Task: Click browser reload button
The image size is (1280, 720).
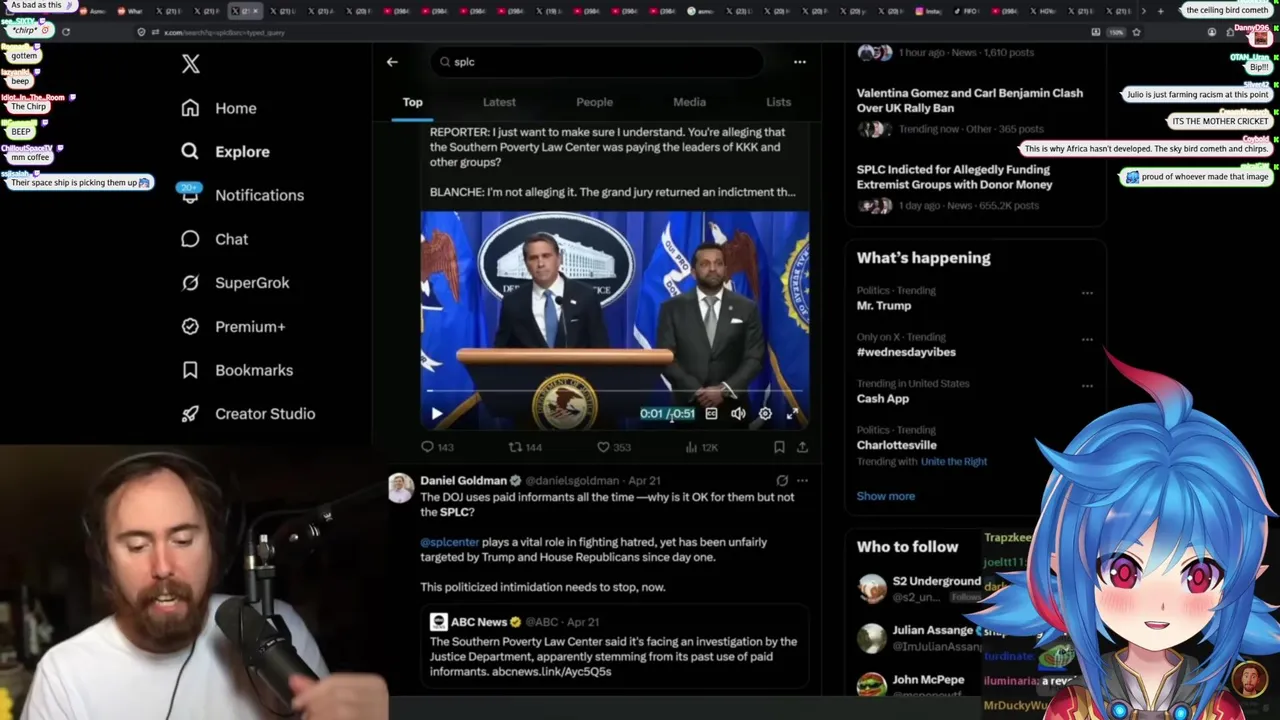Action: click(x=66, y=31)
